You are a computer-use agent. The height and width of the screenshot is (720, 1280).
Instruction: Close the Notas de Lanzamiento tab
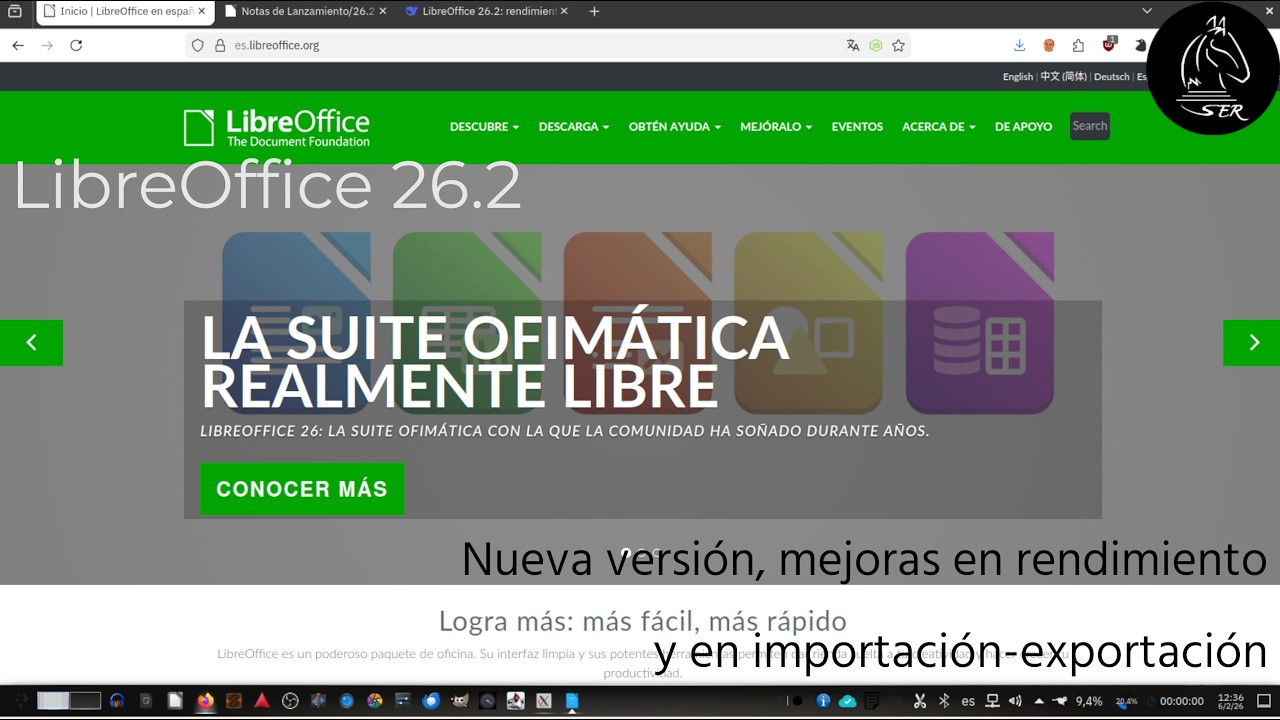tap(382, 11)
